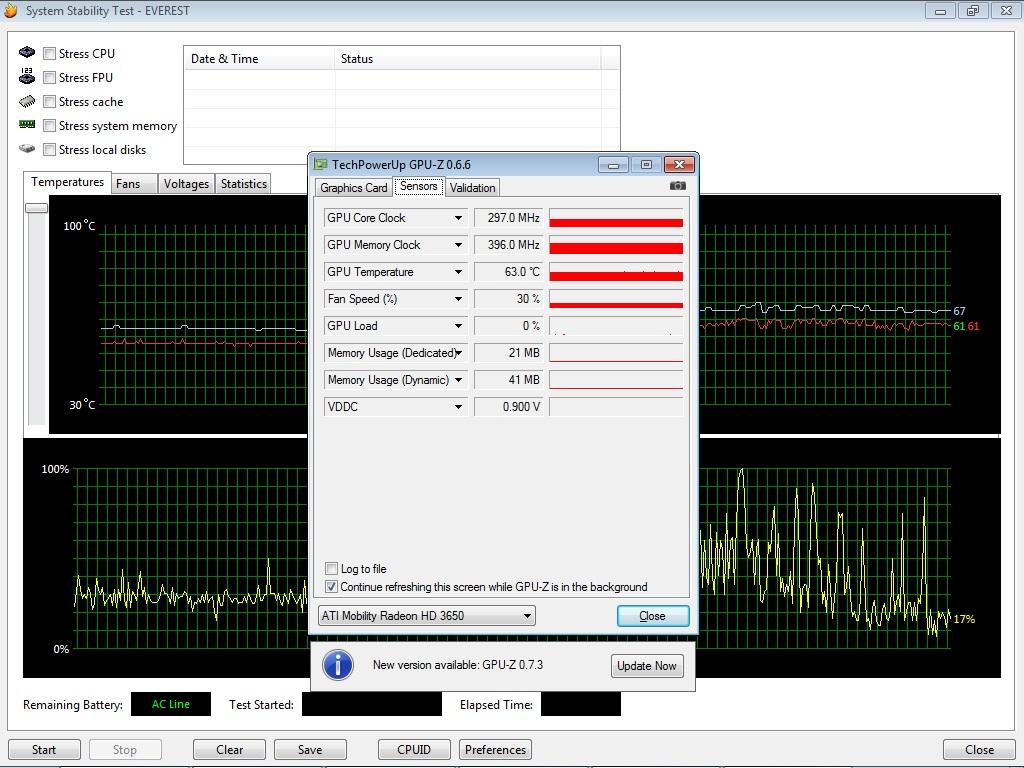Click the 17% CPU usage readout
This screenshot has height=768, width=1024.
tap(964, 619)
